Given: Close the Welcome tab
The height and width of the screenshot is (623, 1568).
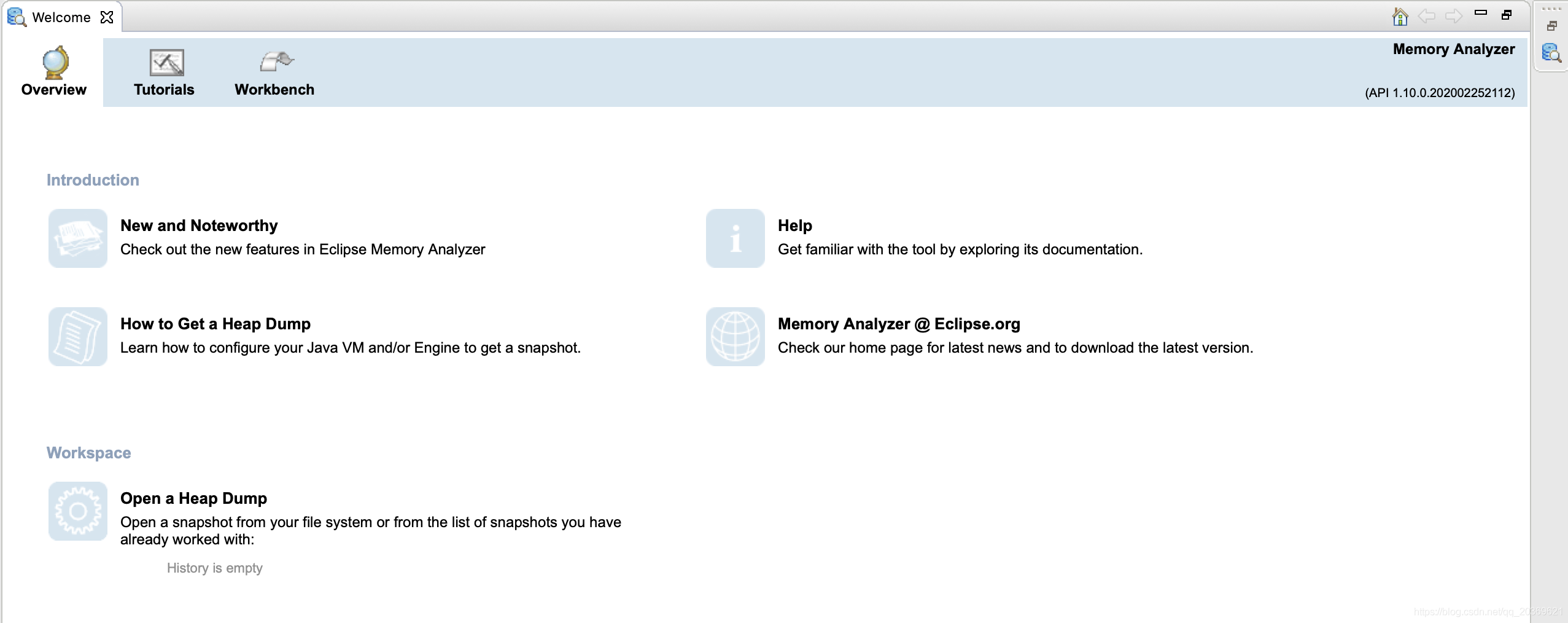Looking at the screenshot, I should (x=107, y=17).
